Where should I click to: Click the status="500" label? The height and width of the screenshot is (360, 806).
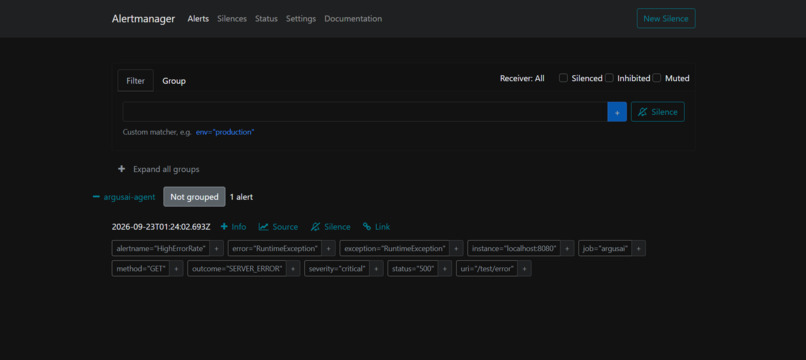point(413,268)
